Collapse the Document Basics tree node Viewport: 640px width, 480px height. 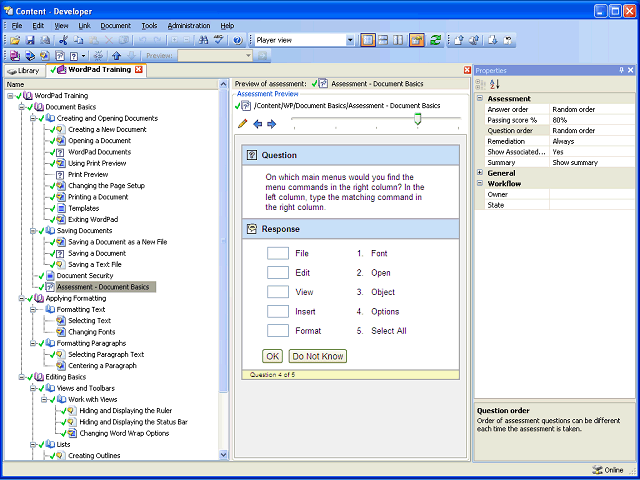pyautogui.click(x=22, y=107)
